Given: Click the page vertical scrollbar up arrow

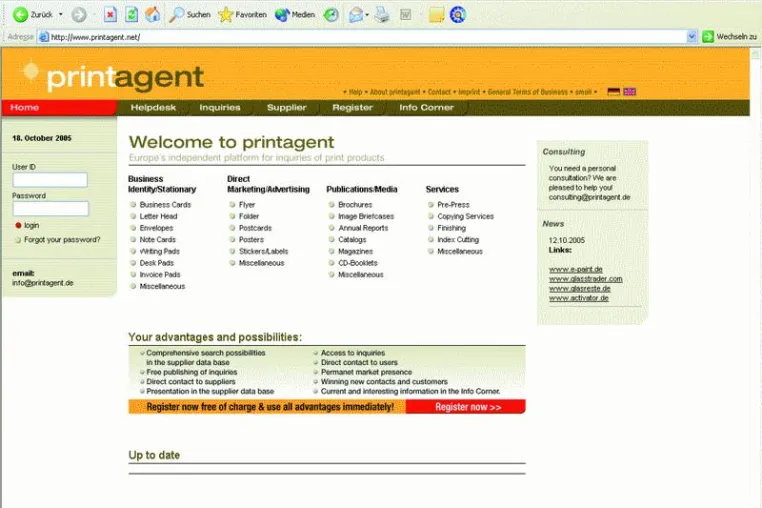Looking at the screenshot, I should (x=756, y=53).
